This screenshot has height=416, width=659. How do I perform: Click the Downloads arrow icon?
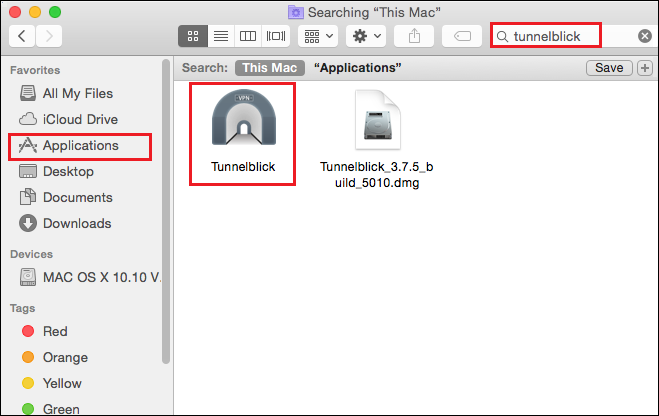[x=28, y=224]
